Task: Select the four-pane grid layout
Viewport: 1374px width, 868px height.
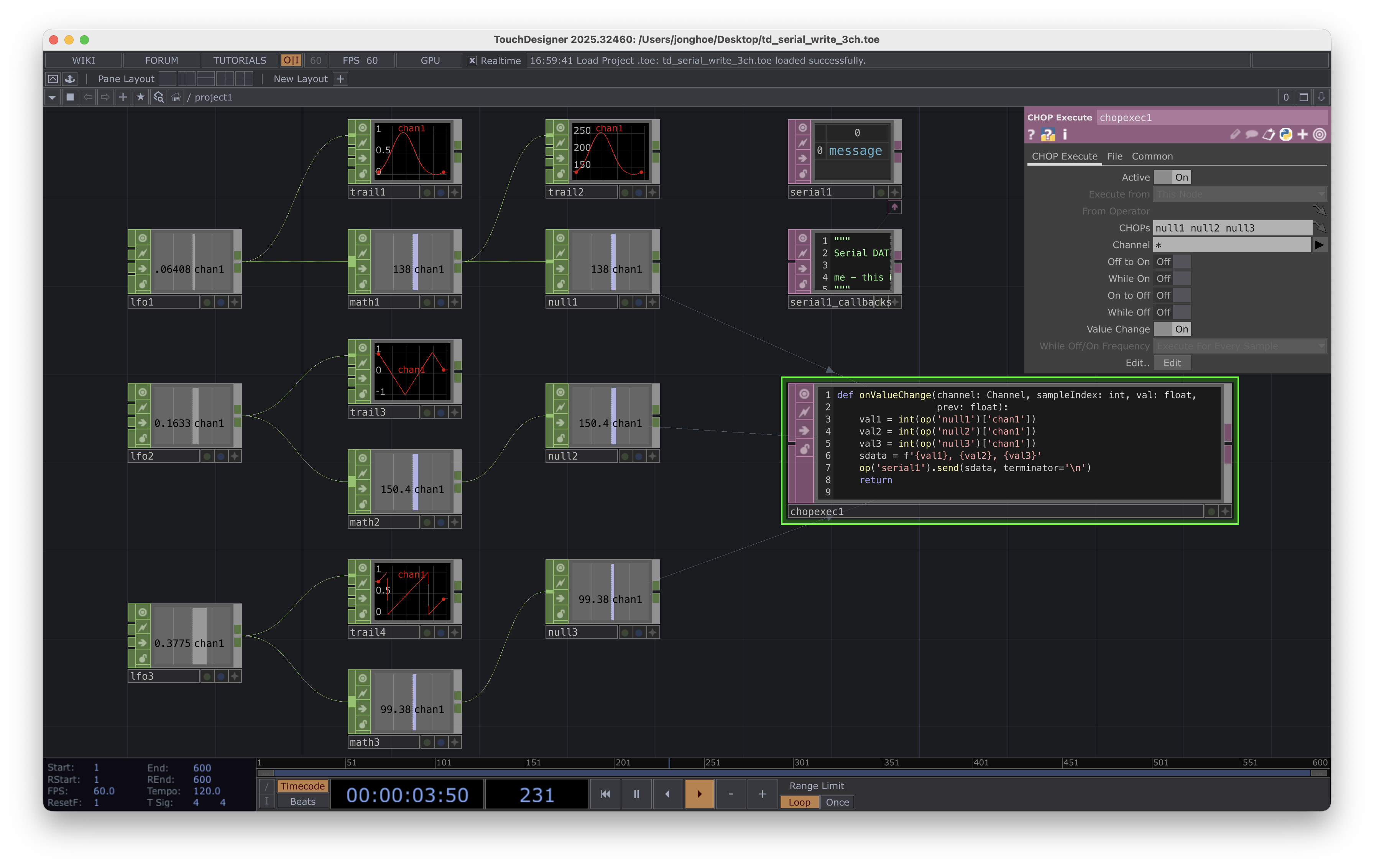Action: [244, 79]
